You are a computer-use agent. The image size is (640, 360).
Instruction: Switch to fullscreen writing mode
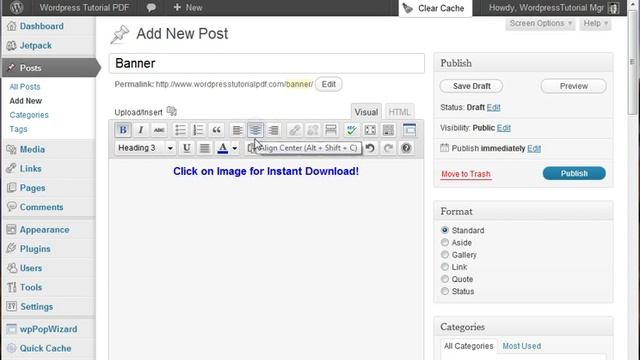pyautogui.click(x=370, y=130)
